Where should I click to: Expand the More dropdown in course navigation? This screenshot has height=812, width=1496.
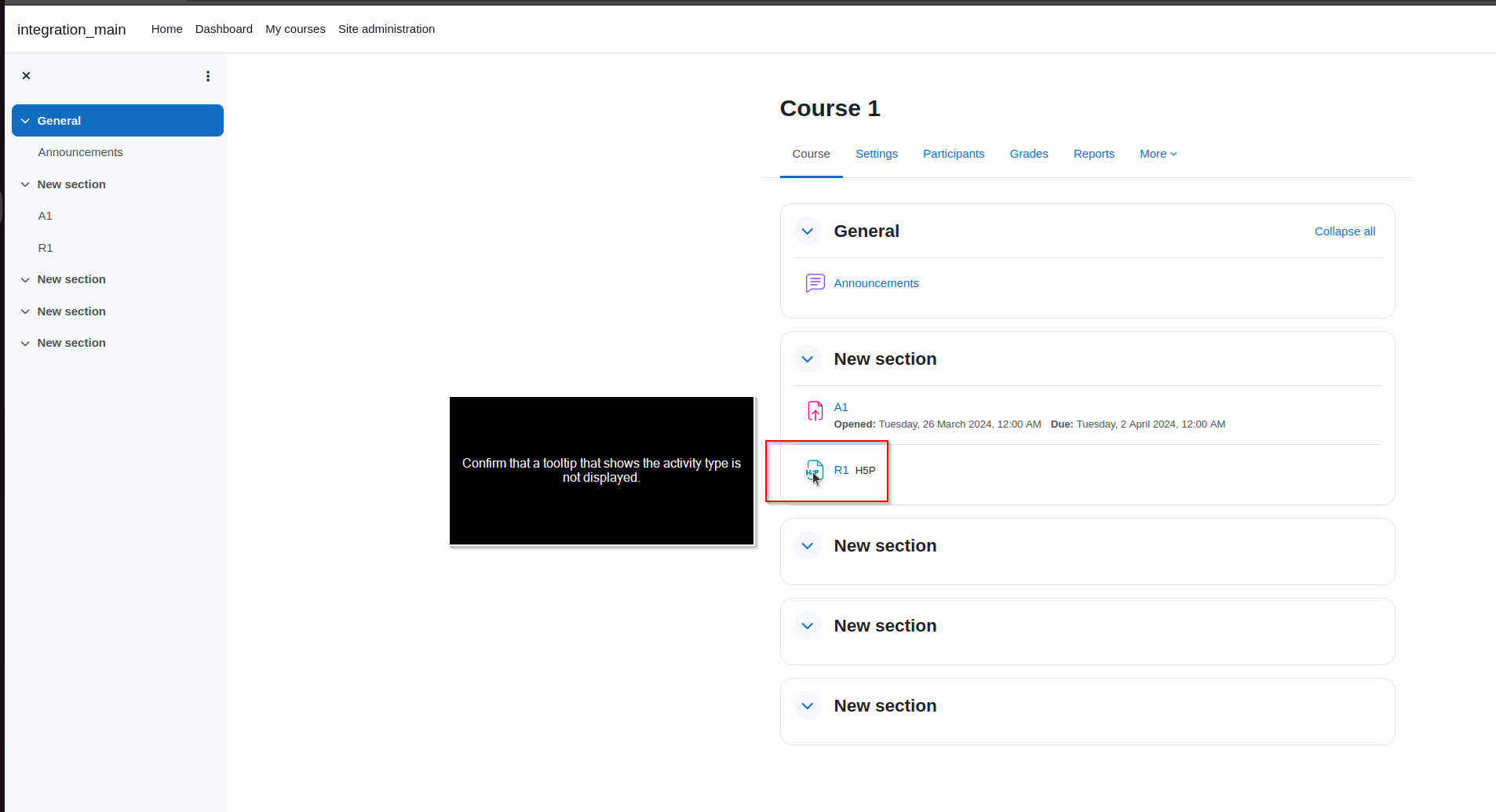[x=1158, y=154]
